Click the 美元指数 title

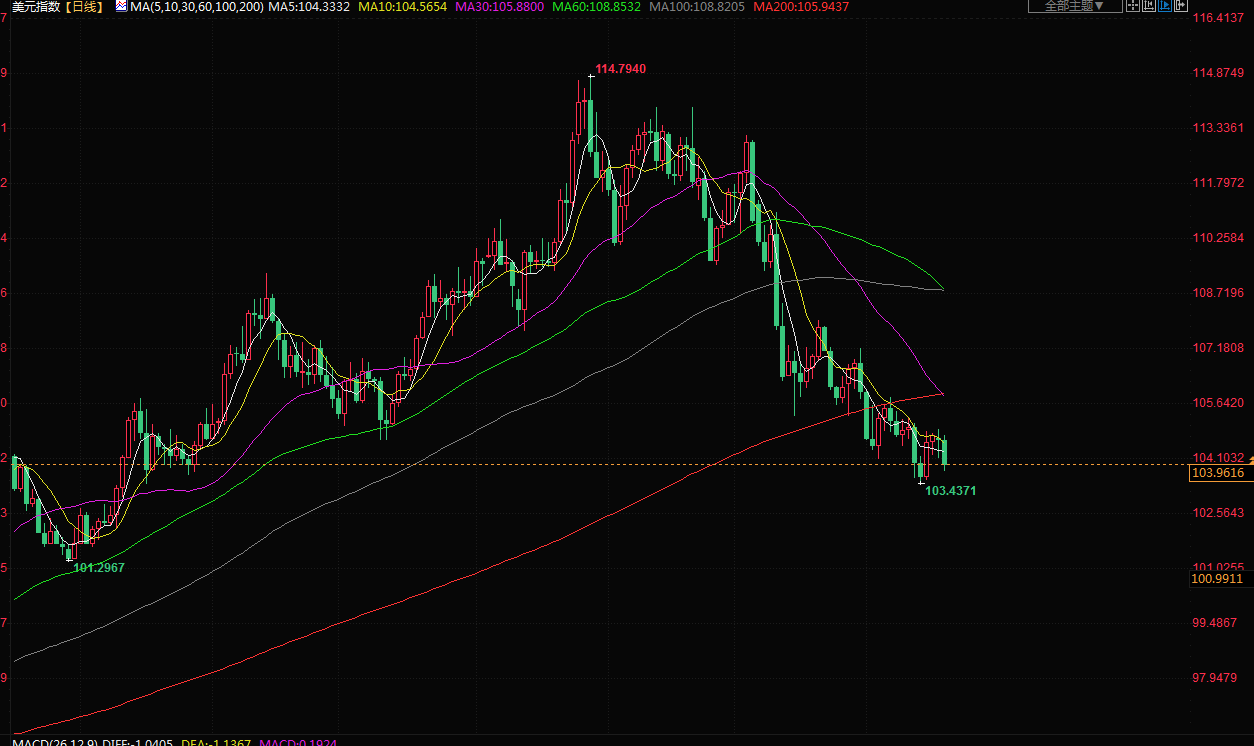pyautogui.click(x=36, y=6)
